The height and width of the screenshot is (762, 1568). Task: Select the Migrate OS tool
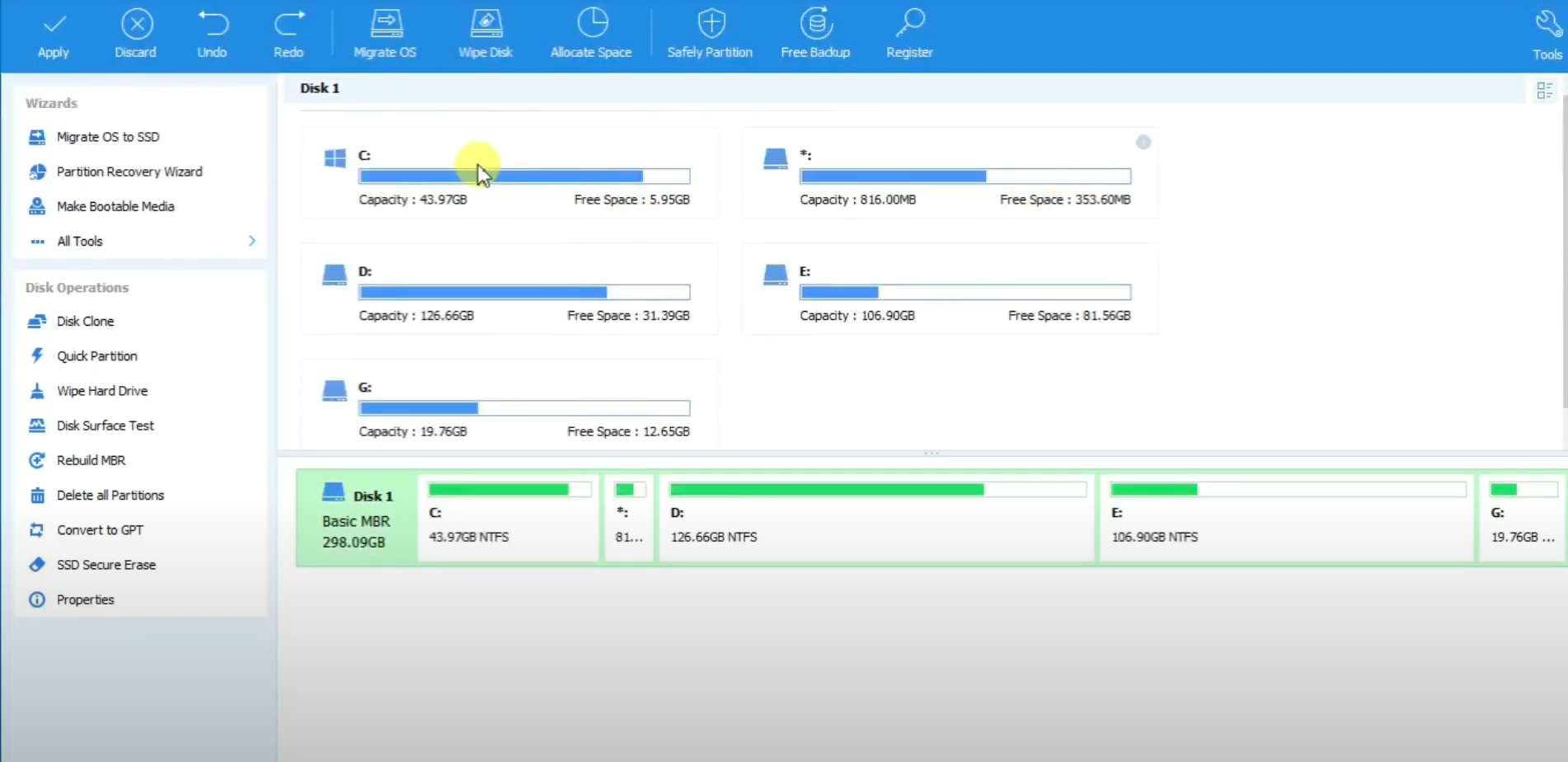pyautogui.click(x=384, y=33)
